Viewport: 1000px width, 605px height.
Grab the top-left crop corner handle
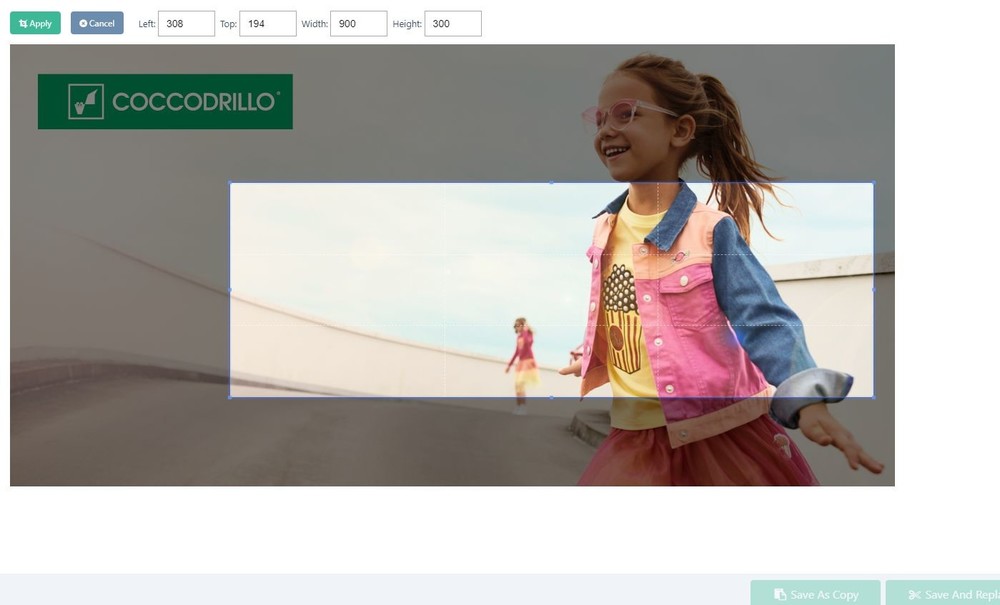[x=230, y=183]
